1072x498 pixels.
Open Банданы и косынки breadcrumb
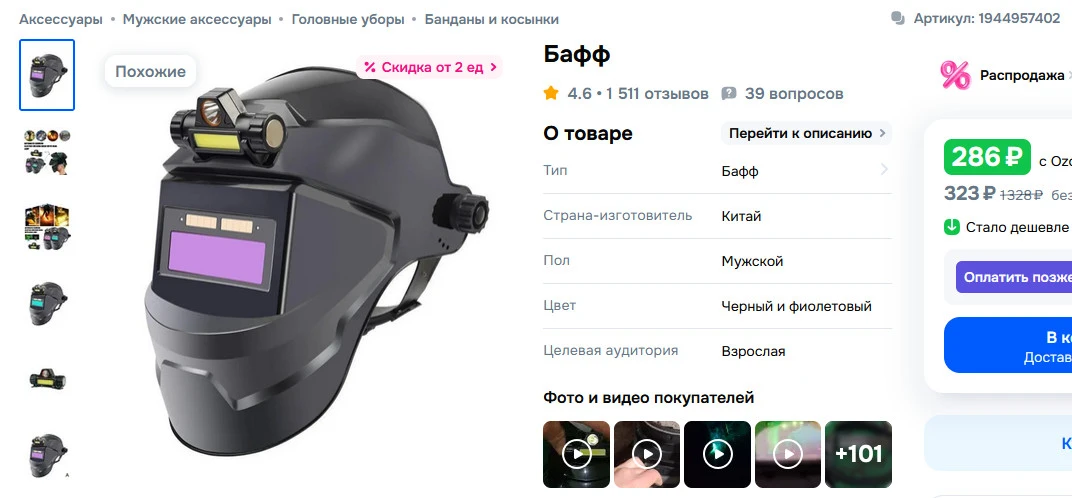(492, 19)
